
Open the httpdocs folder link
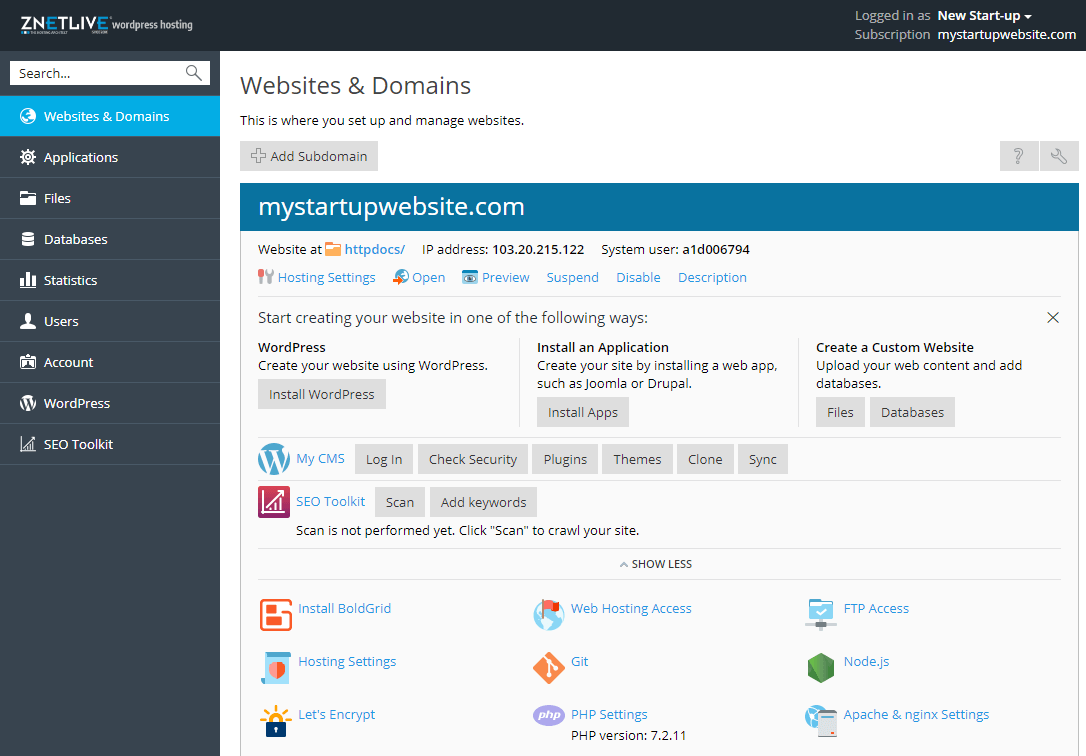(x=374, y=249)
